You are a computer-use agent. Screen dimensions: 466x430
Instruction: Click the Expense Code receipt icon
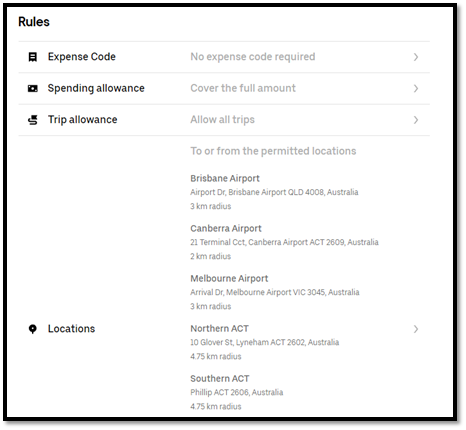tap(33, 57)
